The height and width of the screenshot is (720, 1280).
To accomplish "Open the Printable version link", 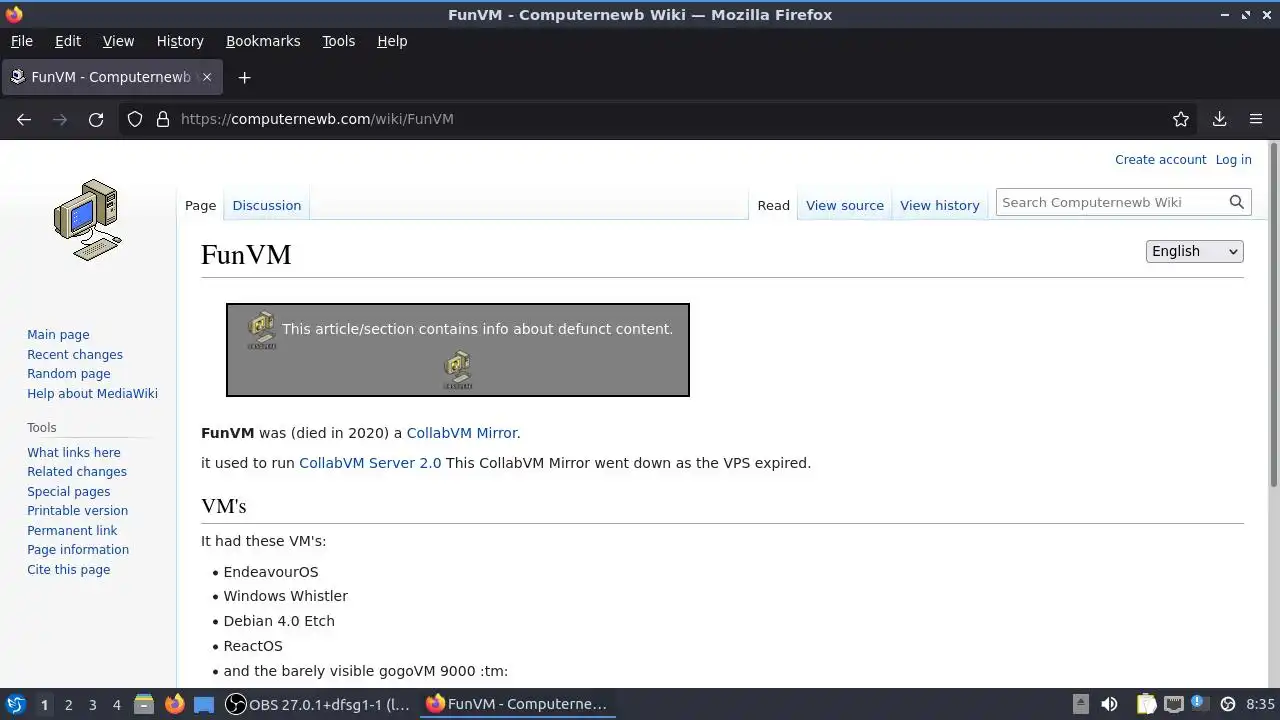I will coord(77,511).
